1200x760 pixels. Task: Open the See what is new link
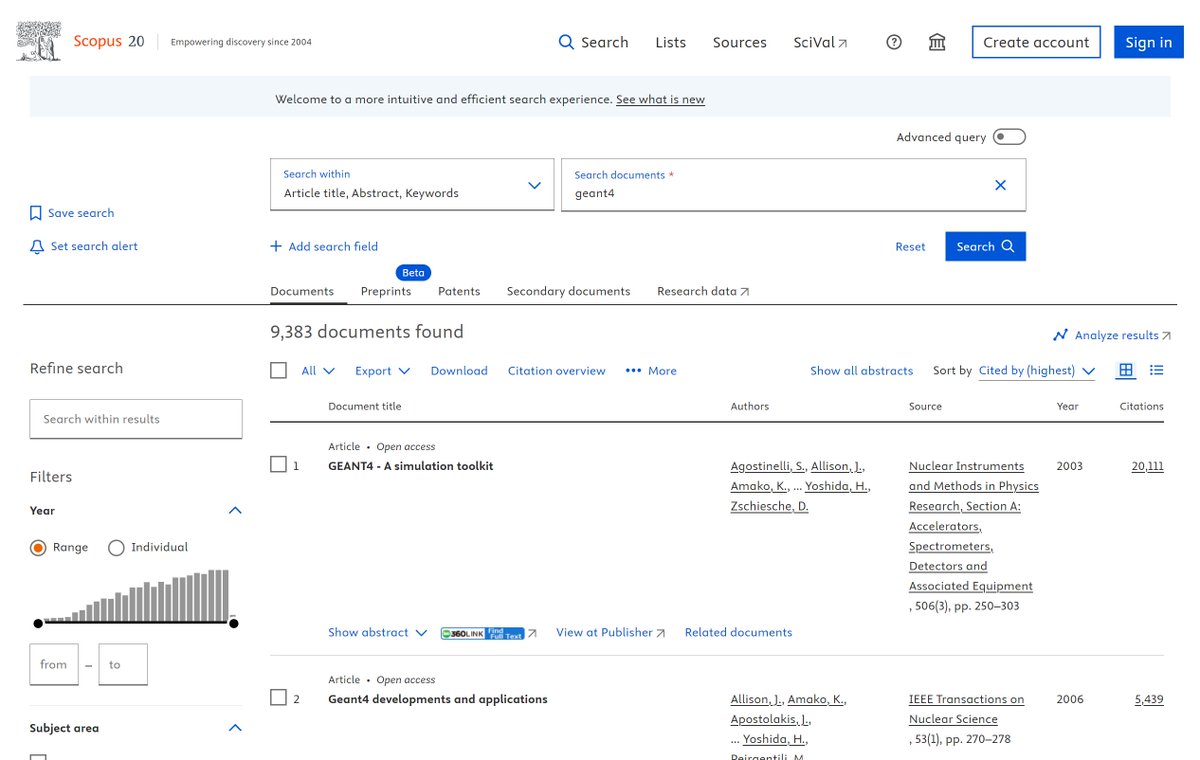click(660, 100)
